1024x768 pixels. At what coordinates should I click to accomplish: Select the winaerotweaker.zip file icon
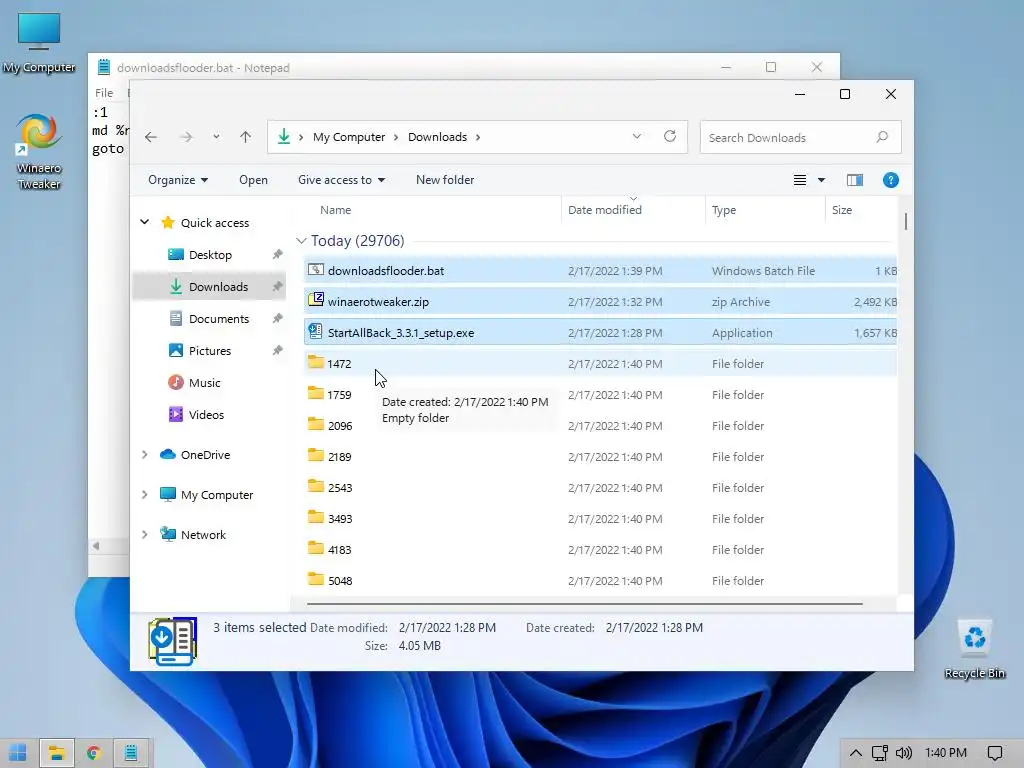316,300
